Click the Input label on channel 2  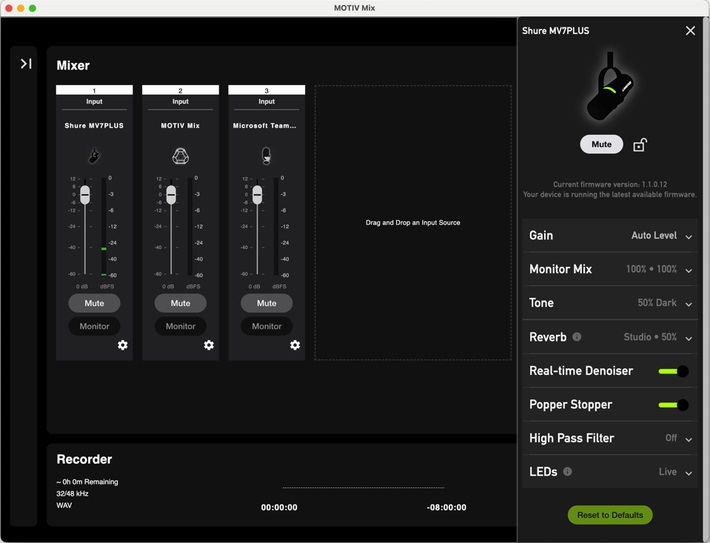[180, 101]
